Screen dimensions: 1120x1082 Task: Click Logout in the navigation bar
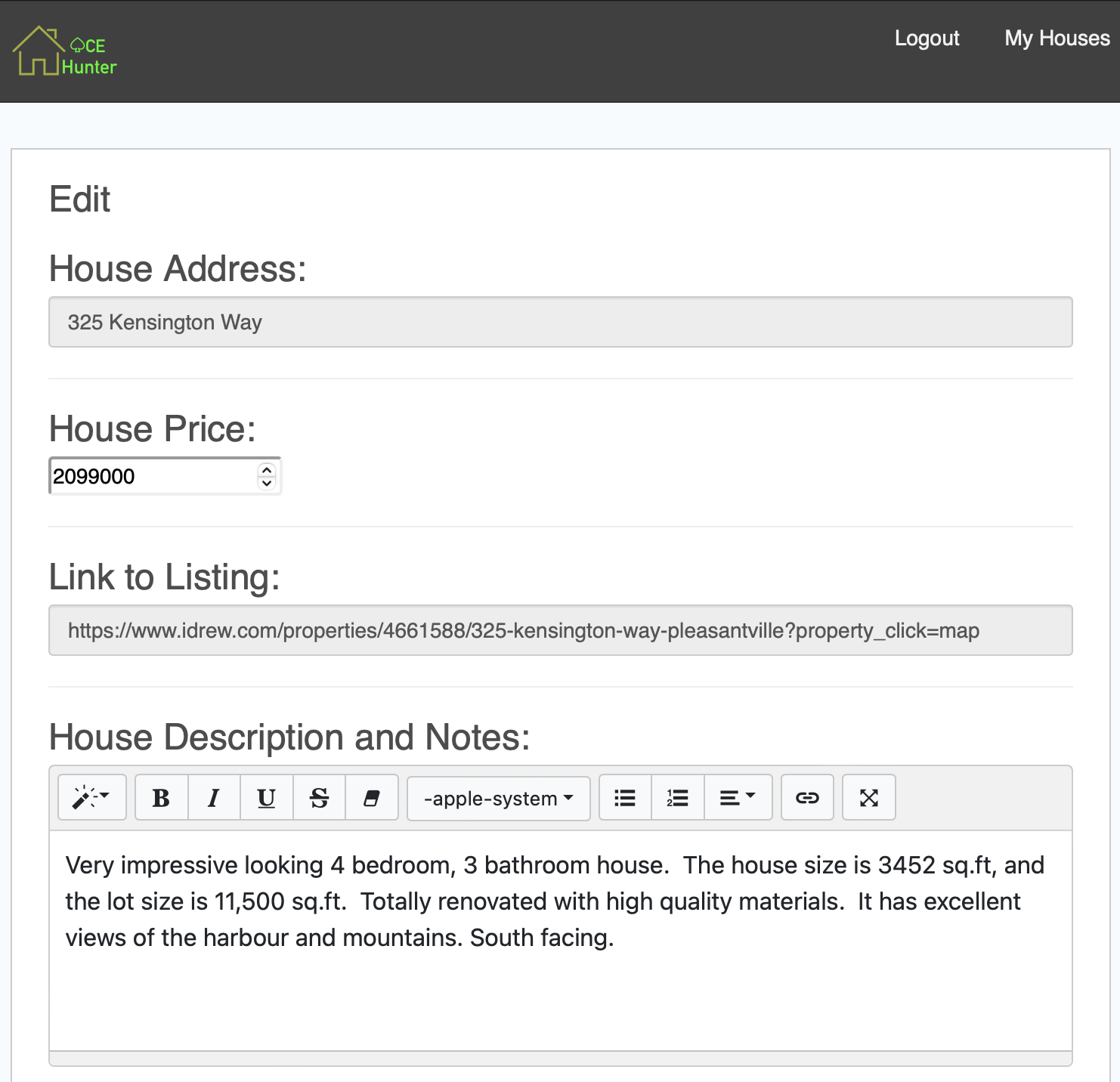927,39
